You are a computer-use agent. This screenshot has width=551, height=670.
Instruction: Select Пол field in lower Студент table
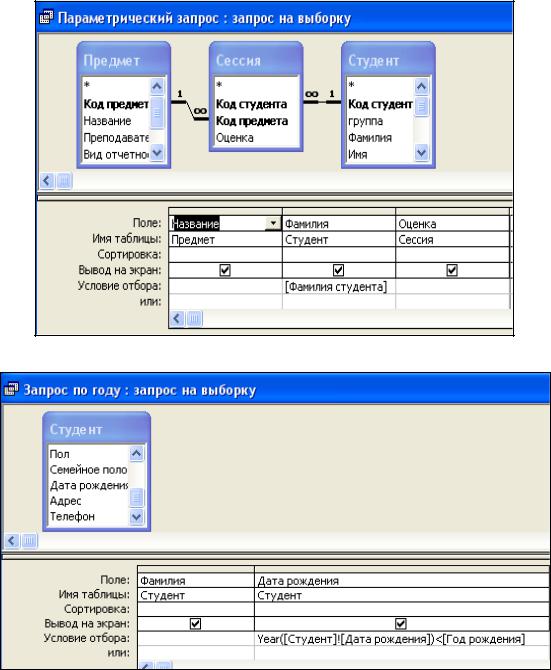[59, 454]
